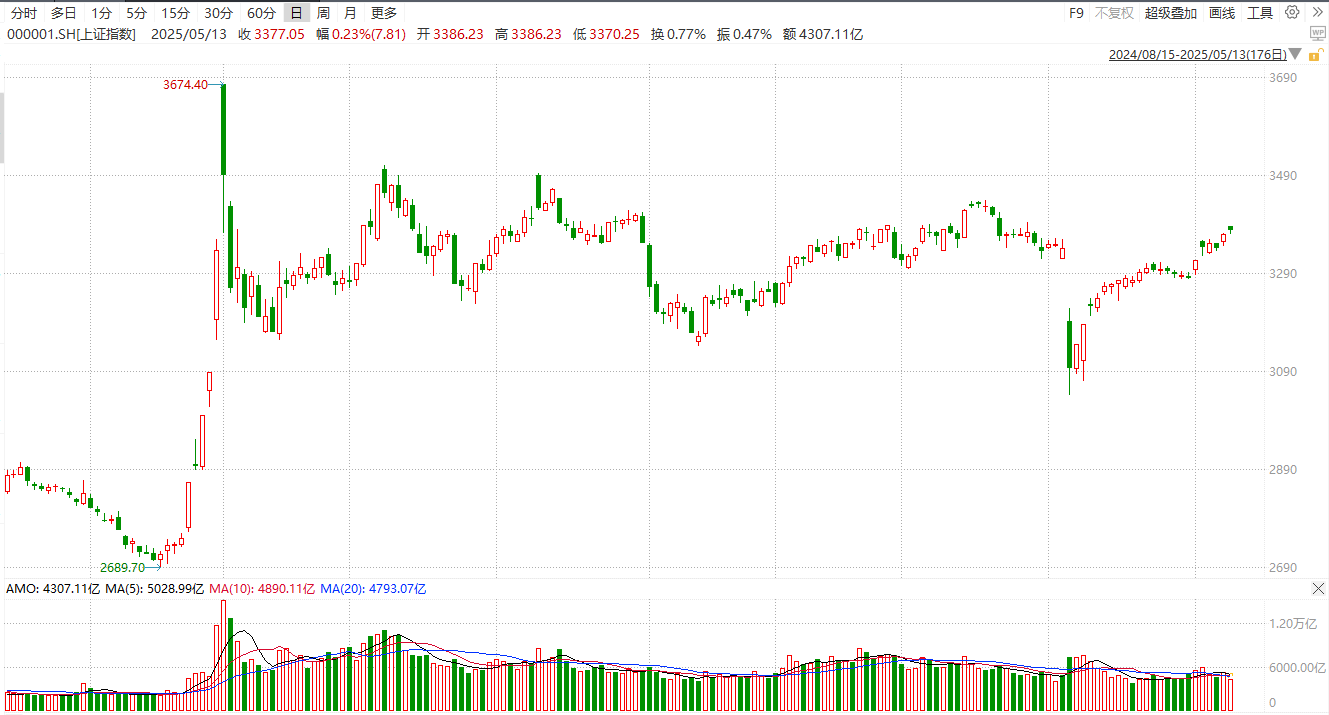Screen dimensions: 1329x715
Task: Click the 3290 price axis label
Action: tap(1283, 274)
